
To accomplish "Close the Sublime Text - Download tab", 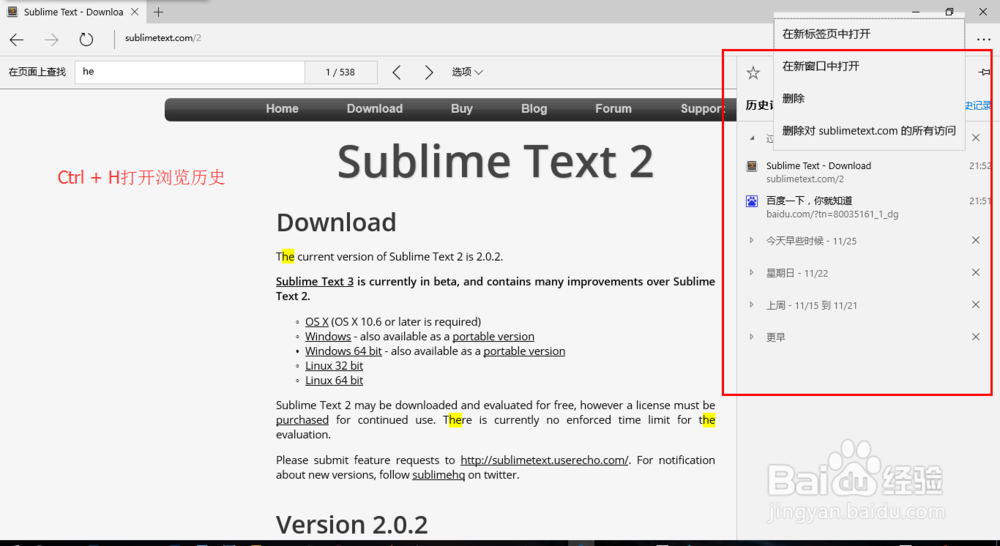I will click(x=135, y=11).
